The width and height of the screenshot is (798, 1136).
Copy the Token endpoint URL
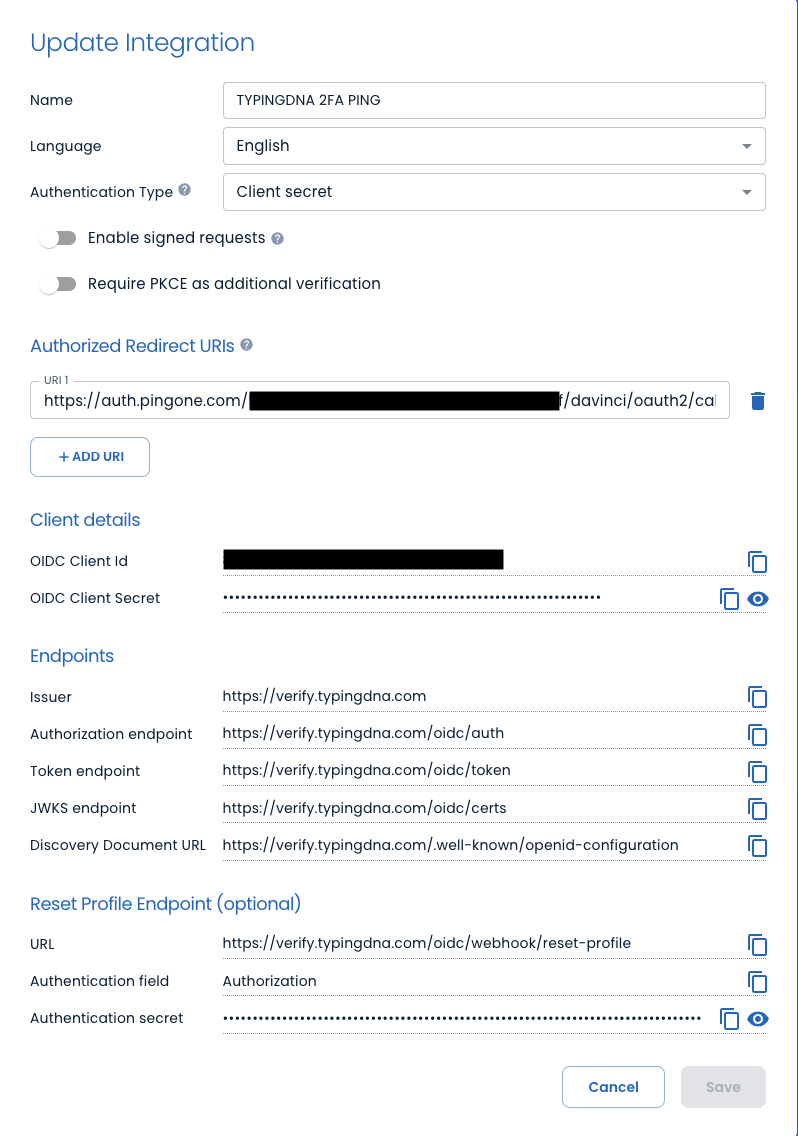(x=757, y=772)
